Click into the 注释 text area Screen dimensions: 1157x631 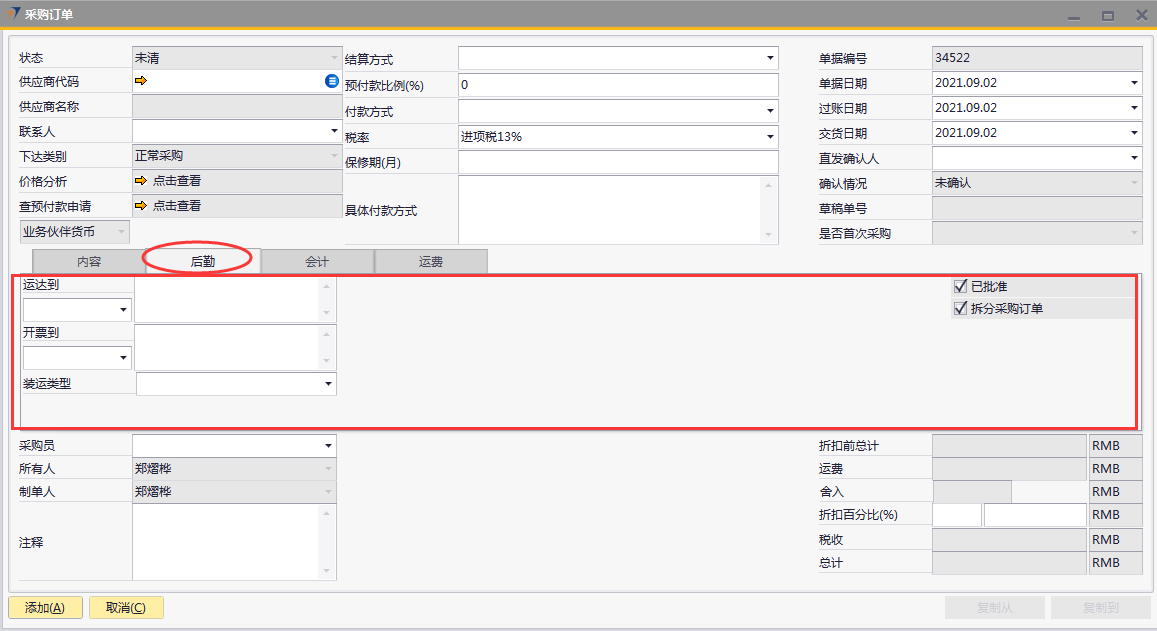pos(225,541)
